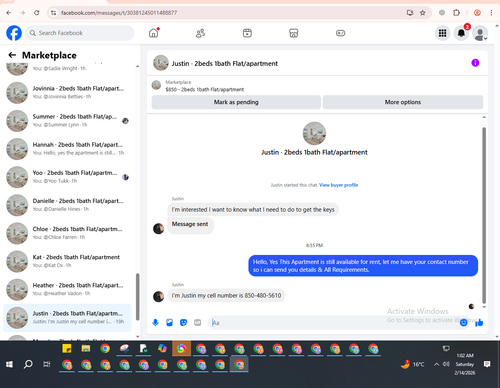Open the emoji picker in message box
Image resolution: width=500 pixels, height=388 pixels.
click(x=463, y=322)
